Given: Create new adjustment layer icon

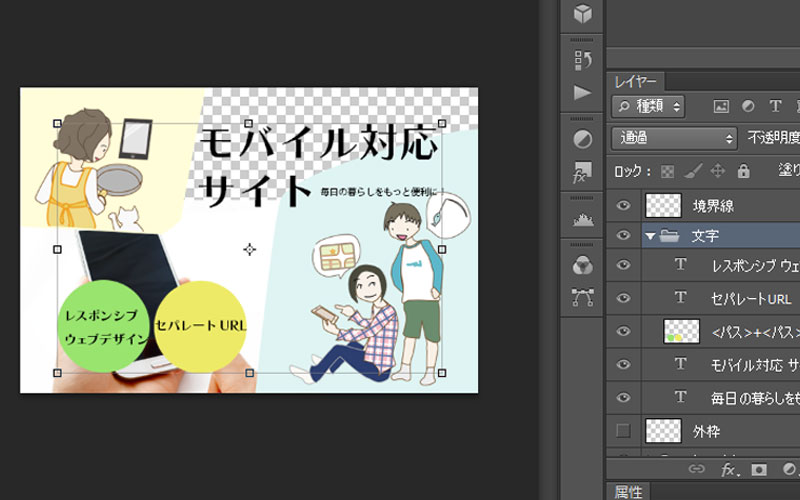Looking at the screenshot, I should (x=790, y=469).
